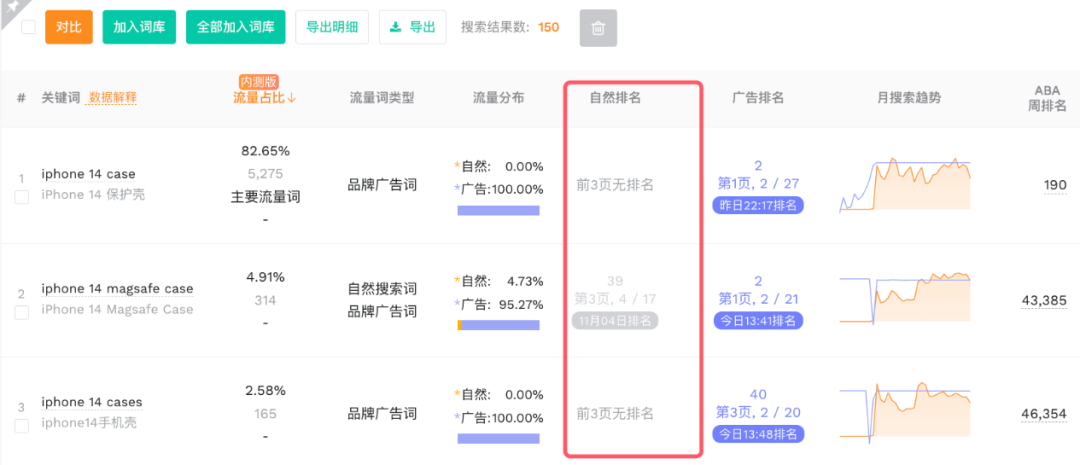Click translation iPhone 14 保护壳
This screenshot has height=465, width=1080.
pos(93,195)
